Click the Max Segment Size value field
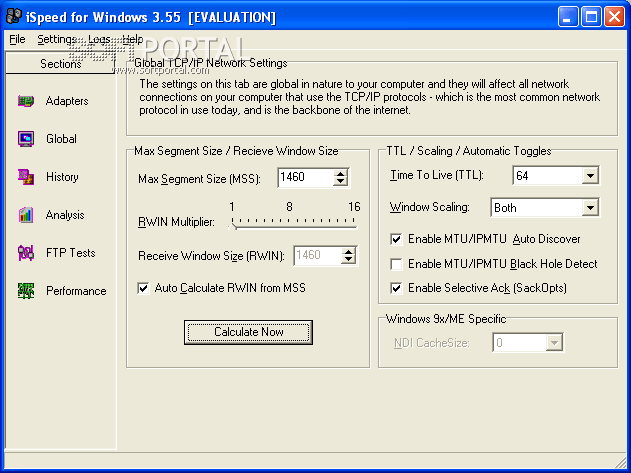 click(305, 177)
